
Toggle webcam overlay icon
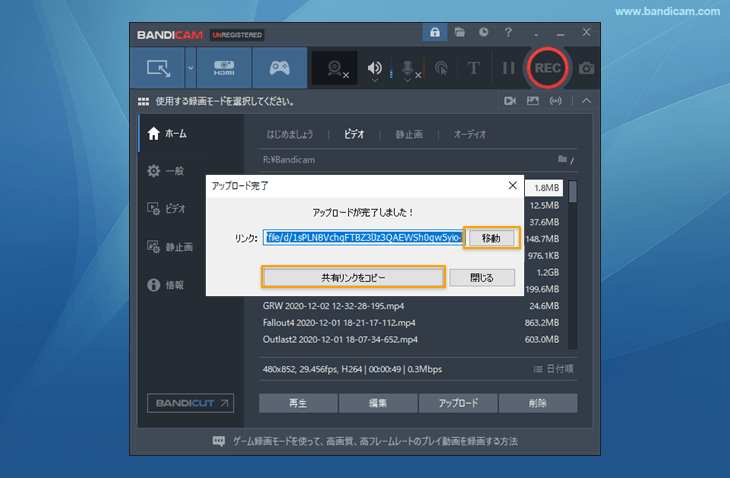tap(335, 68)
